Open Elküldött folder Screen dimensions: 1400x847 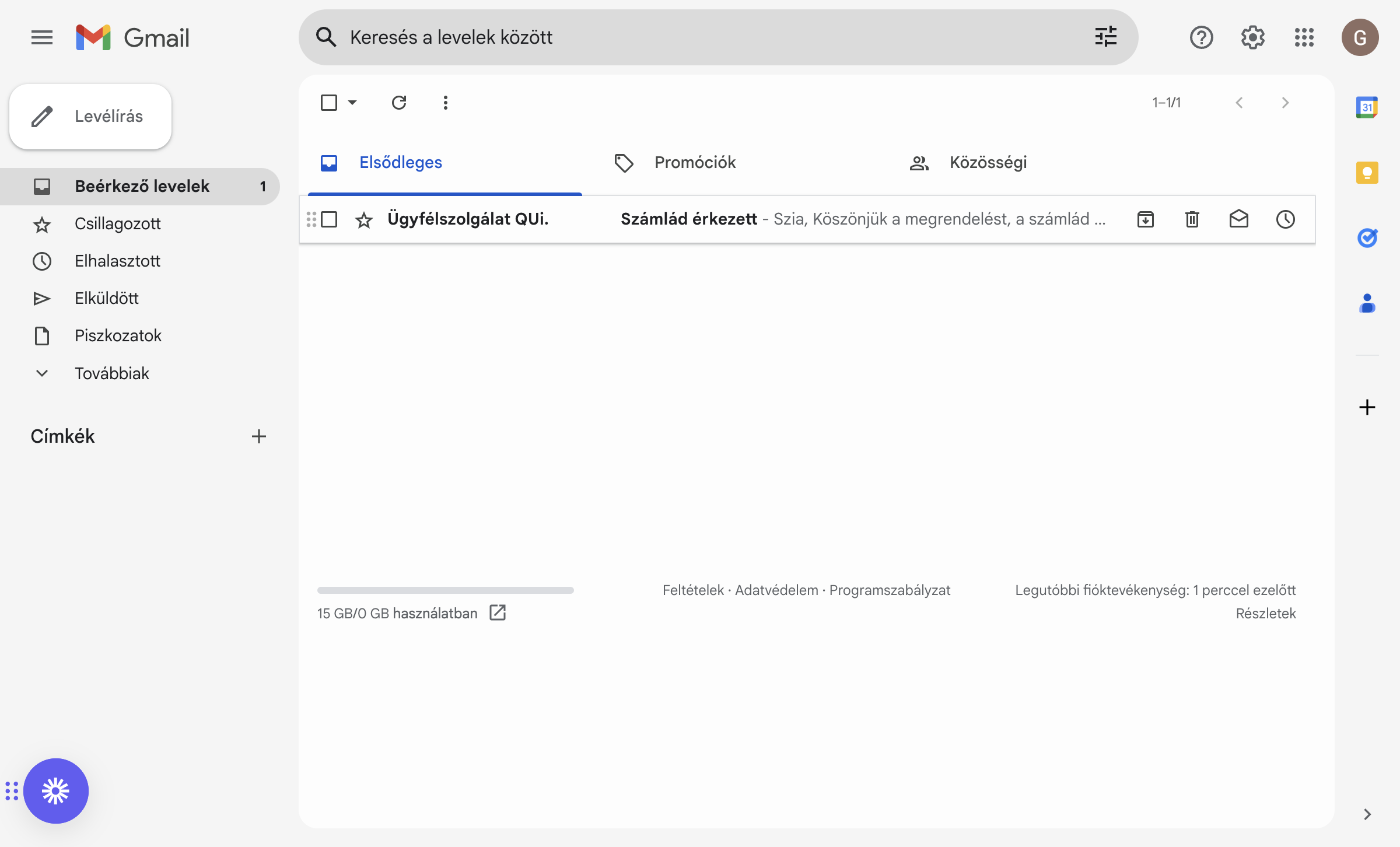pyautogui.click(x=140, y=299)
